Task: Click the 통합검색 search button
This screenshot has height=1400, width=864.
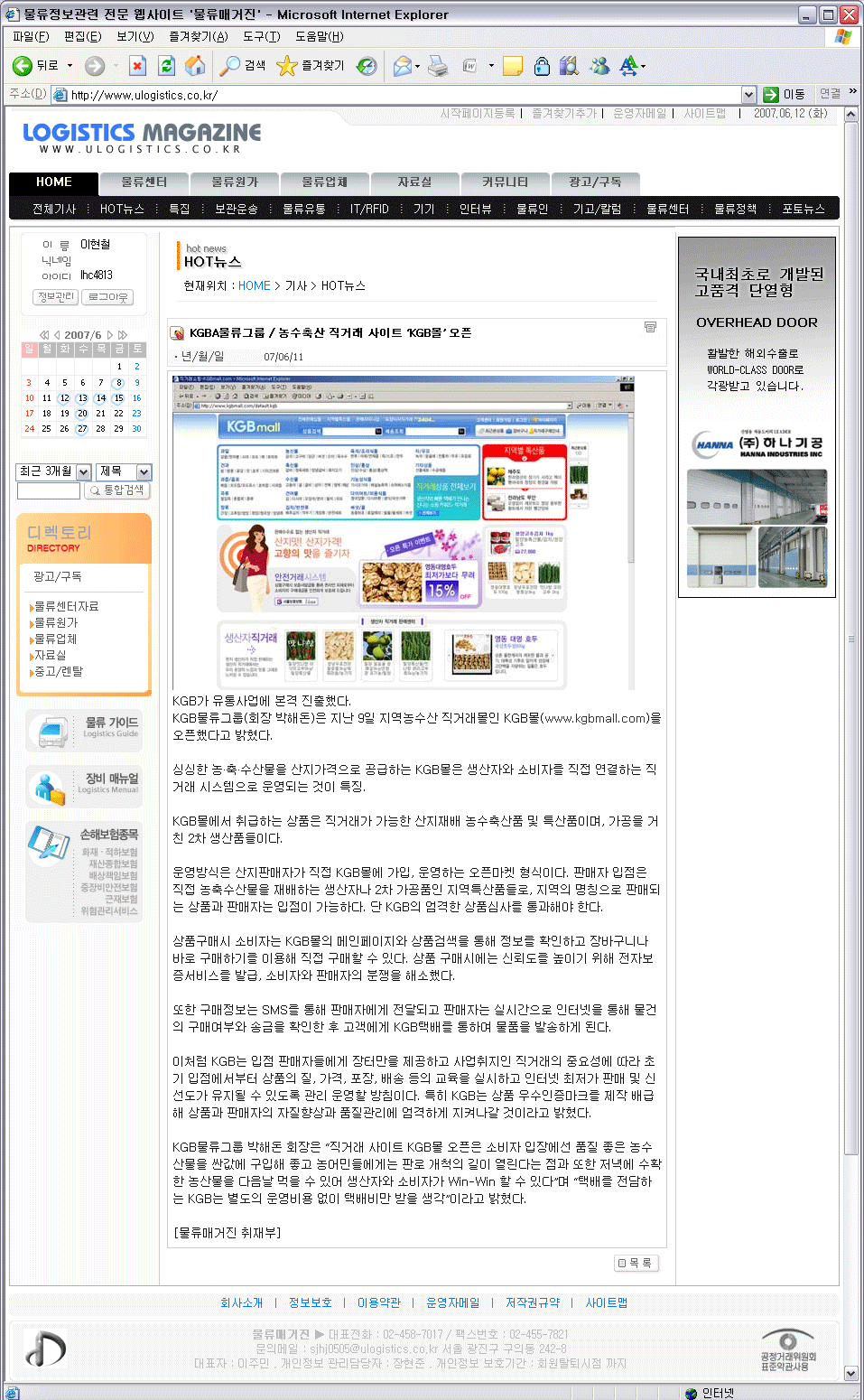Action: pyautogui.click(x=117, y=490)
